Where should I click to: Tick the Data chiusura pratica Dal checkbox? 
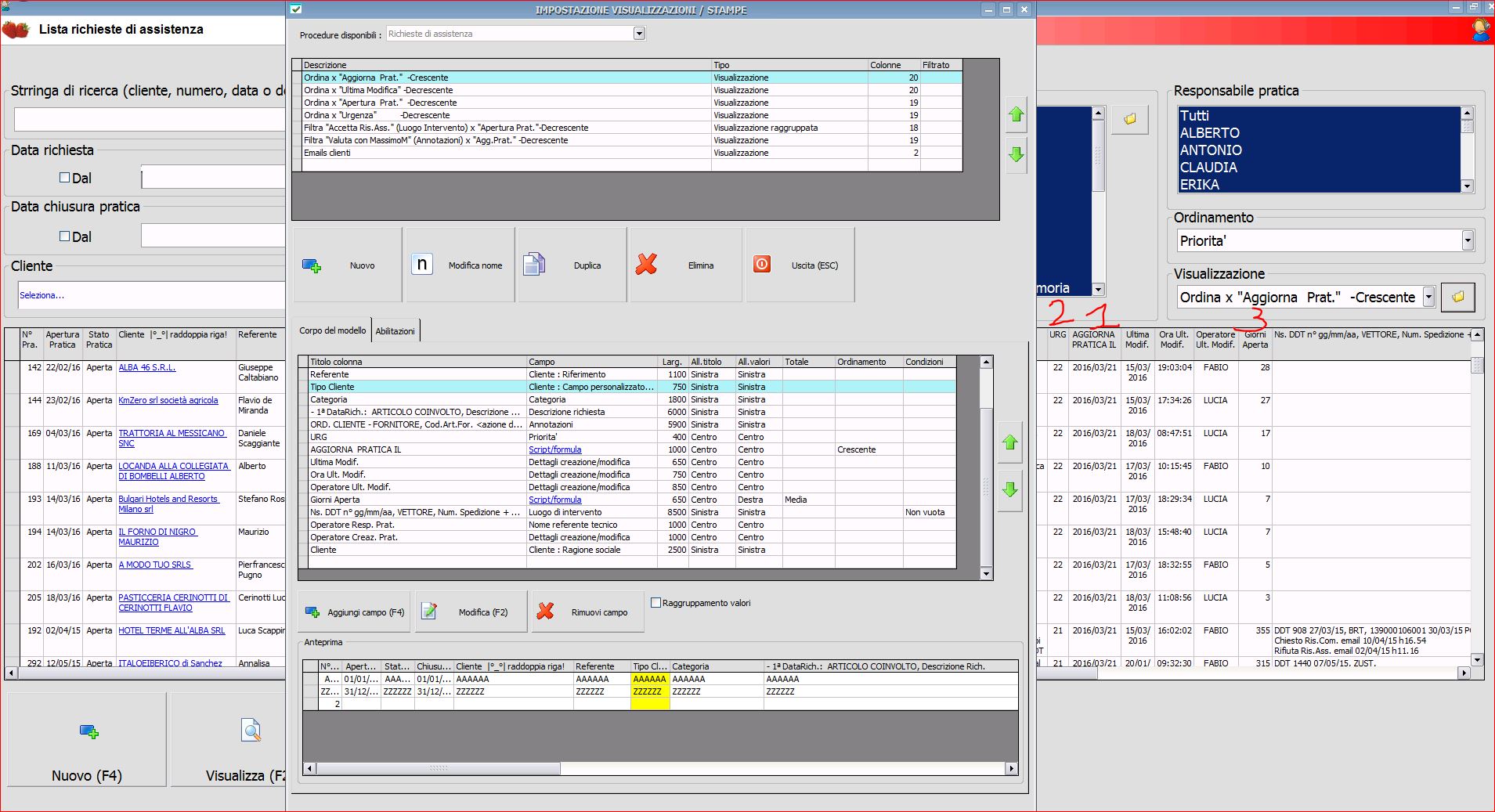(x=65, y=236)
